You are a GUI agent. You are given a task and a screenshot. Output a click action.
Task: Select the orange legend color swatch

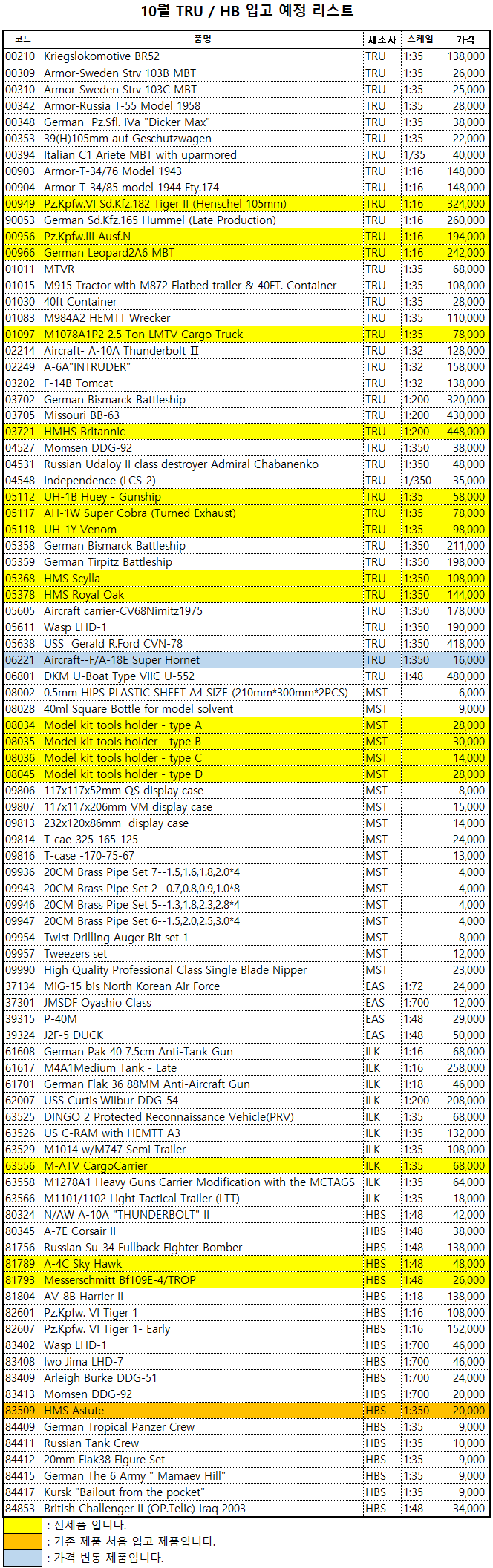click(22, 1541)
